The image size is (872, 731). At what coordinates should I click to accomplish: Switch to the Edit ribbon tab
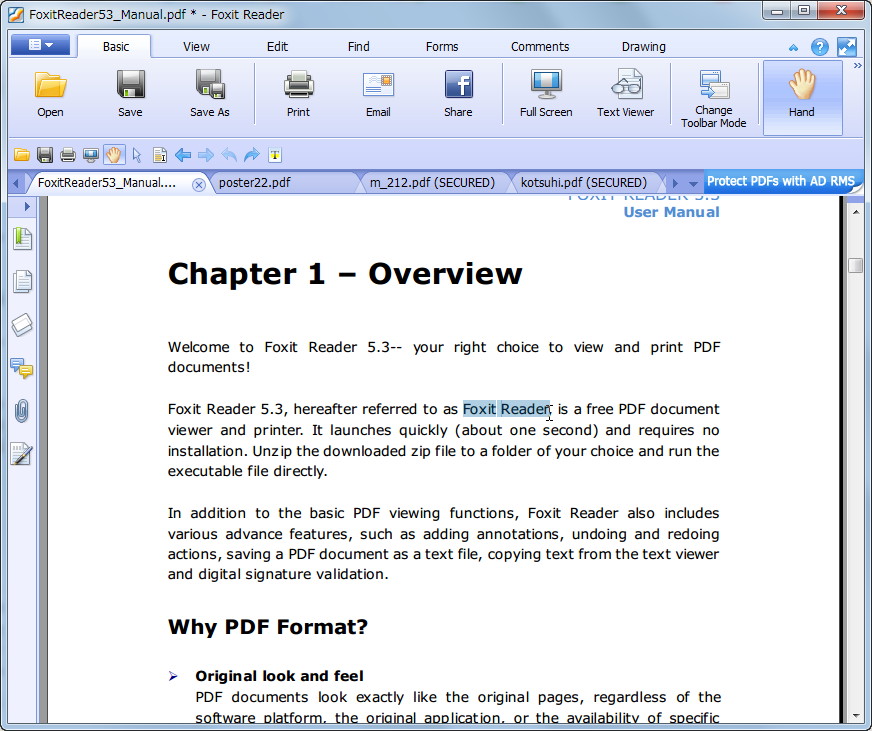(x=277, y=47)
